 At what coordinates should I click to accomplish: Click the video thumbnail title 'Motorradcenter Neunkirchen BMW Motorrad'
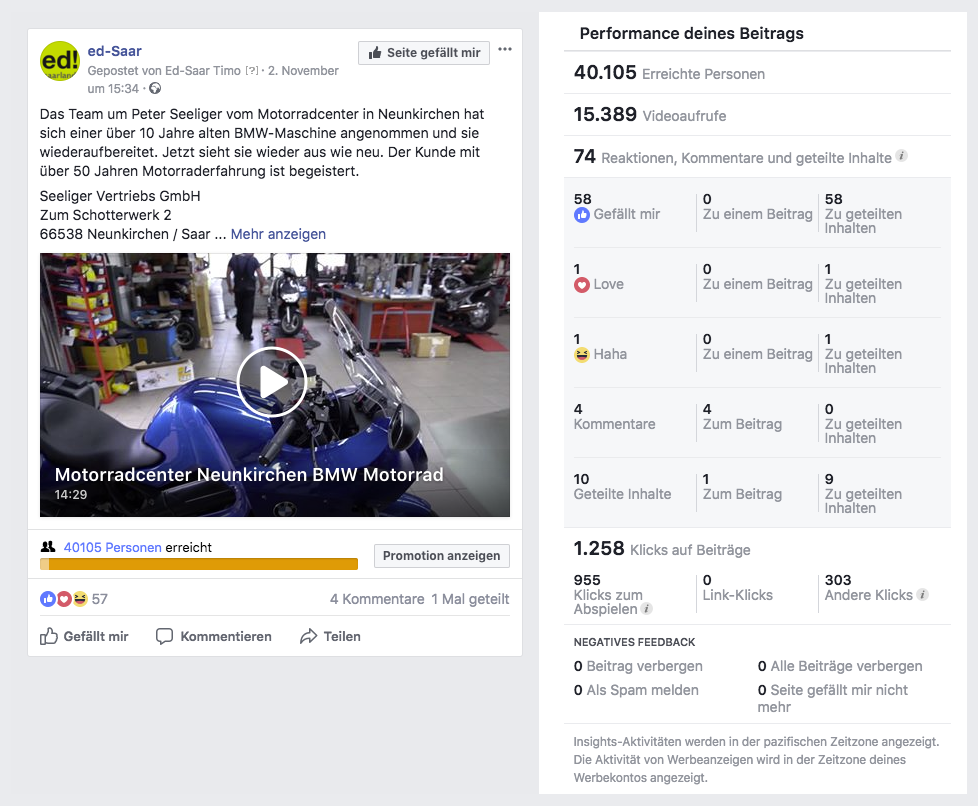pyautogui.click(x=249, y=475)
